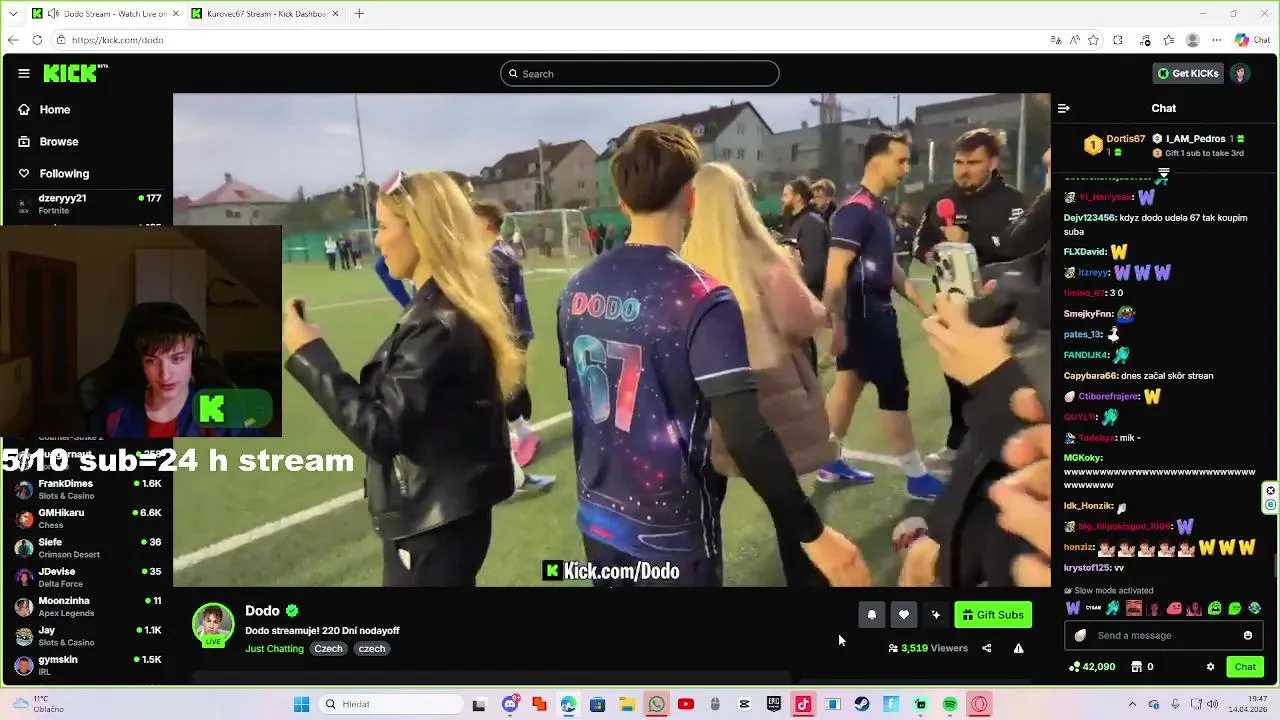Click Dortis67 top gifter in chat
This screenshot has height=720, width=1280.
point(1125,139)
